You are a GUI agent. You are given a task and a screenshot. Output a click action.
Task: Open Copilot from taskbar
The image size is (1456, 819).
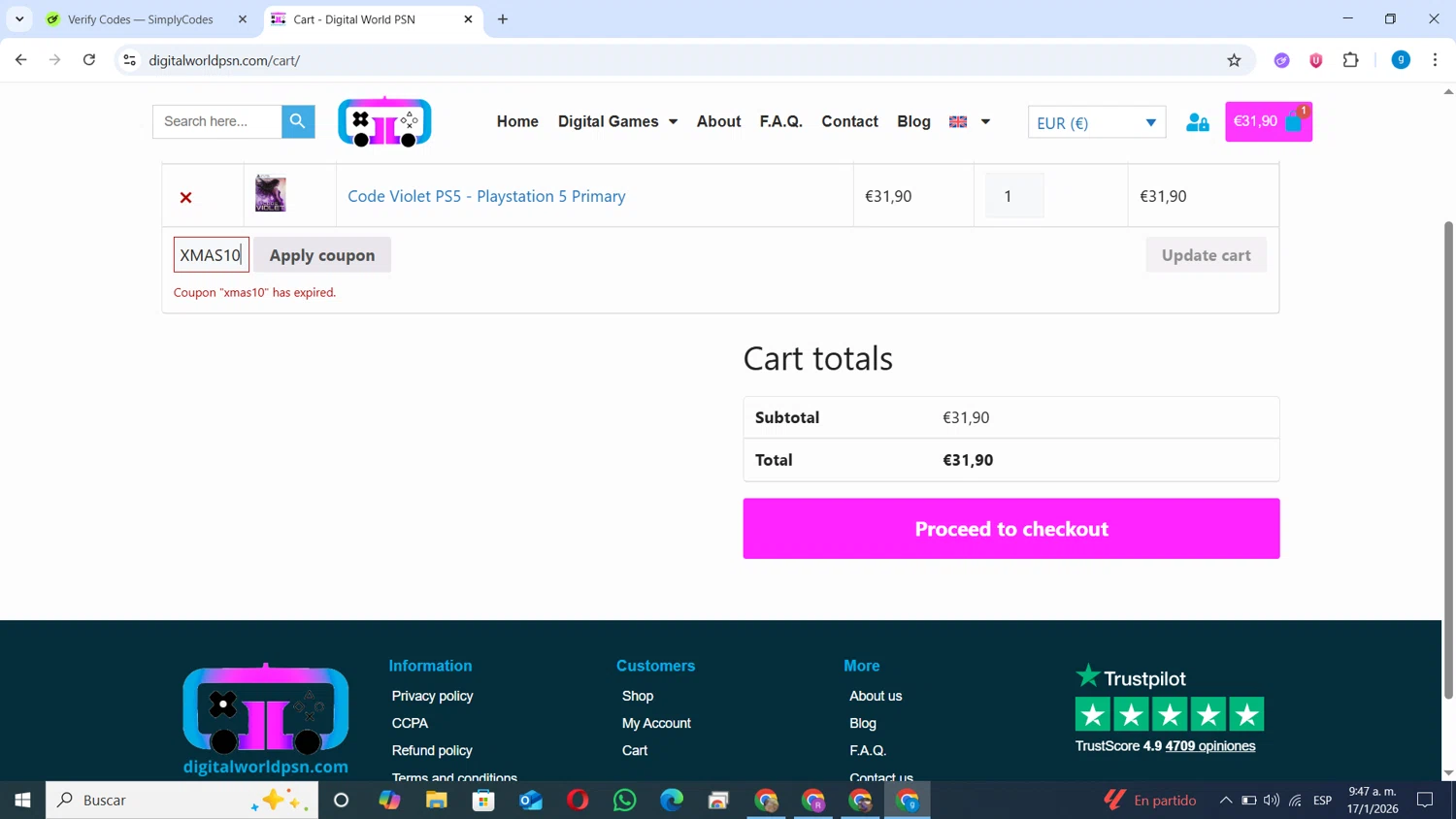click(x=389, y=800)
